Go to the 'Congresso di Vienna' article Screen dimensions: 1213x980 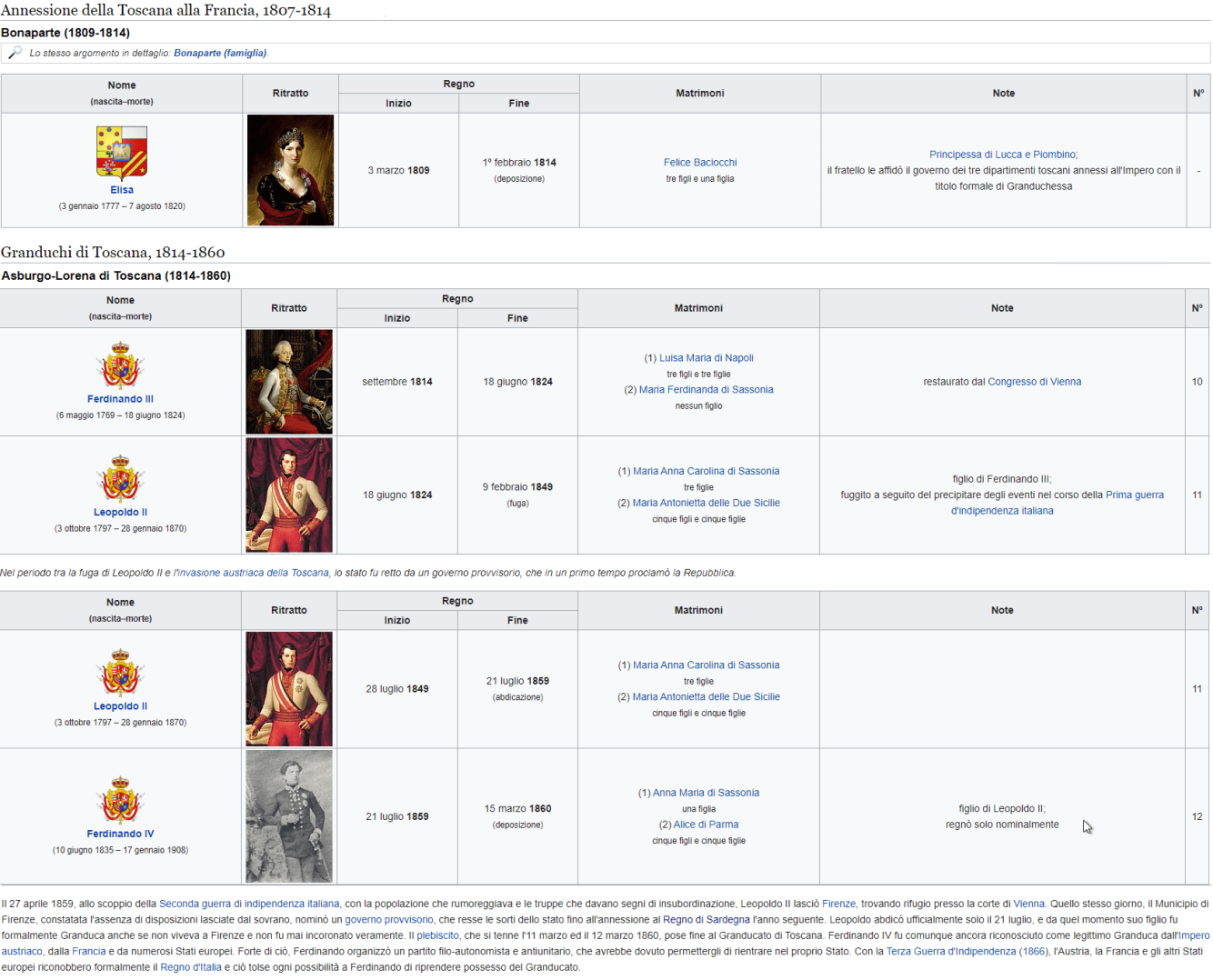tap(1034, 382)
